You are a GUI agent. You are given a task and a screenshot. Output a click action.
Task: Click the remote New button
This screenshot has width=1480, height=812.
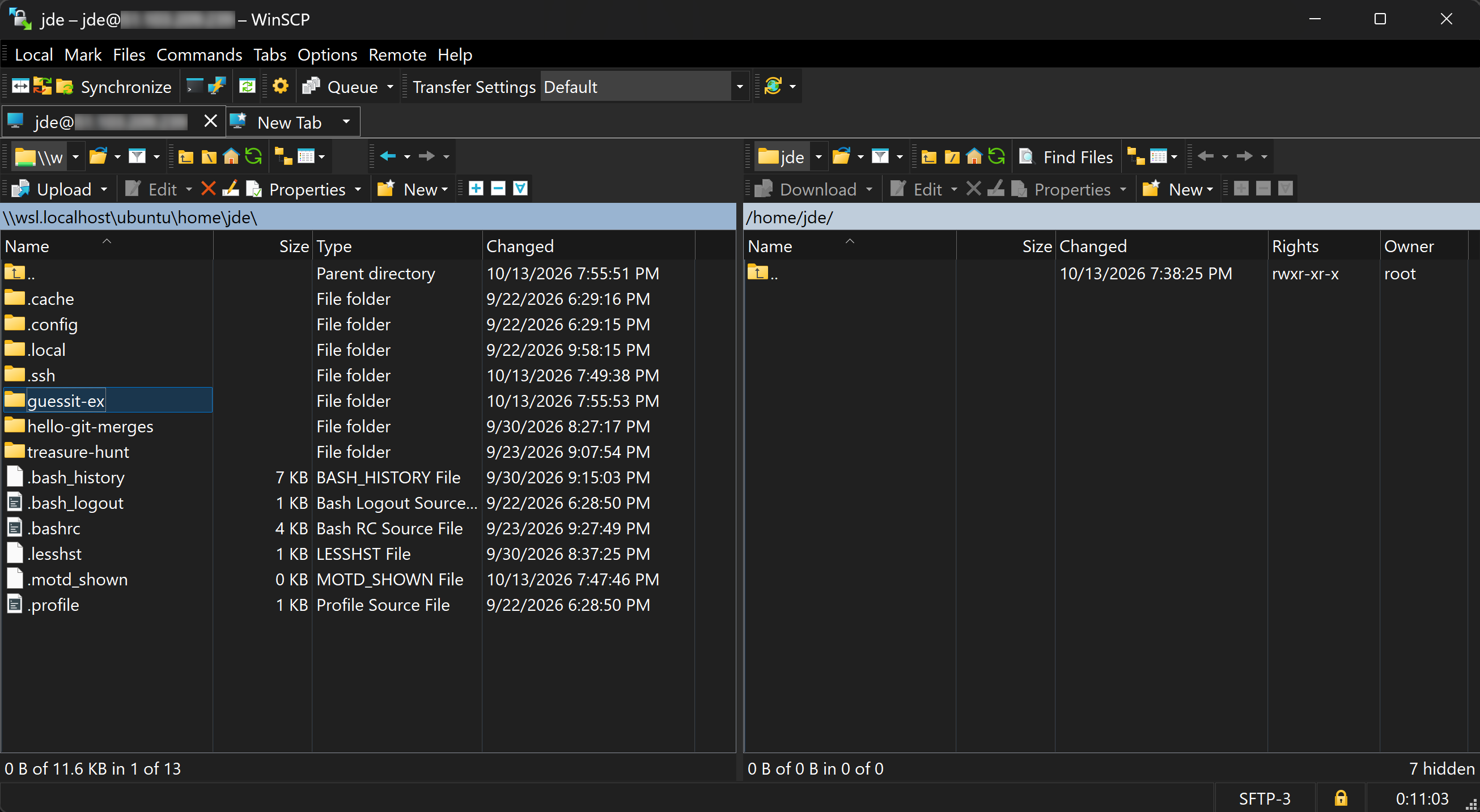pos(1177,189)
